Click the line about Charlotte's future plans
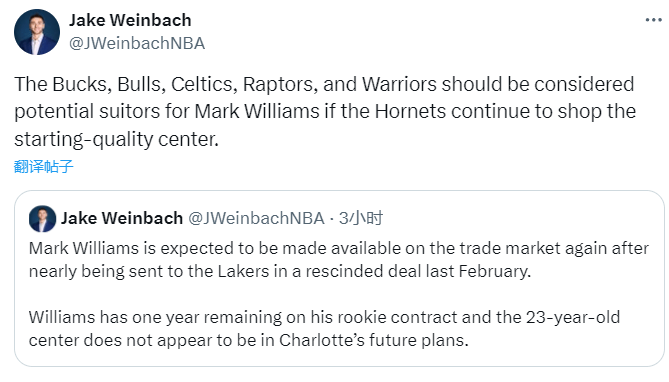This screenshot has height=382, width=669. [249, 340]
